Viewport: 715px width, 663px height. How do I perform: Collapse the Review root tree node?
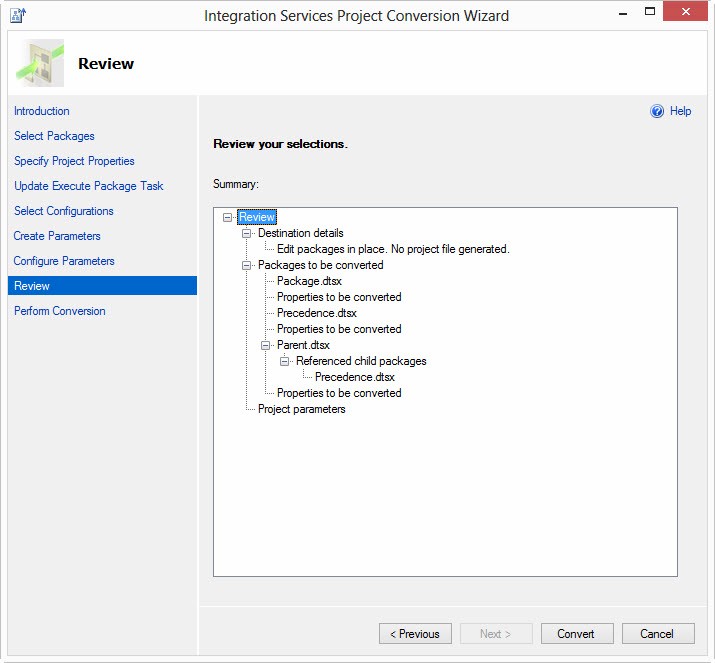(228, 217)
